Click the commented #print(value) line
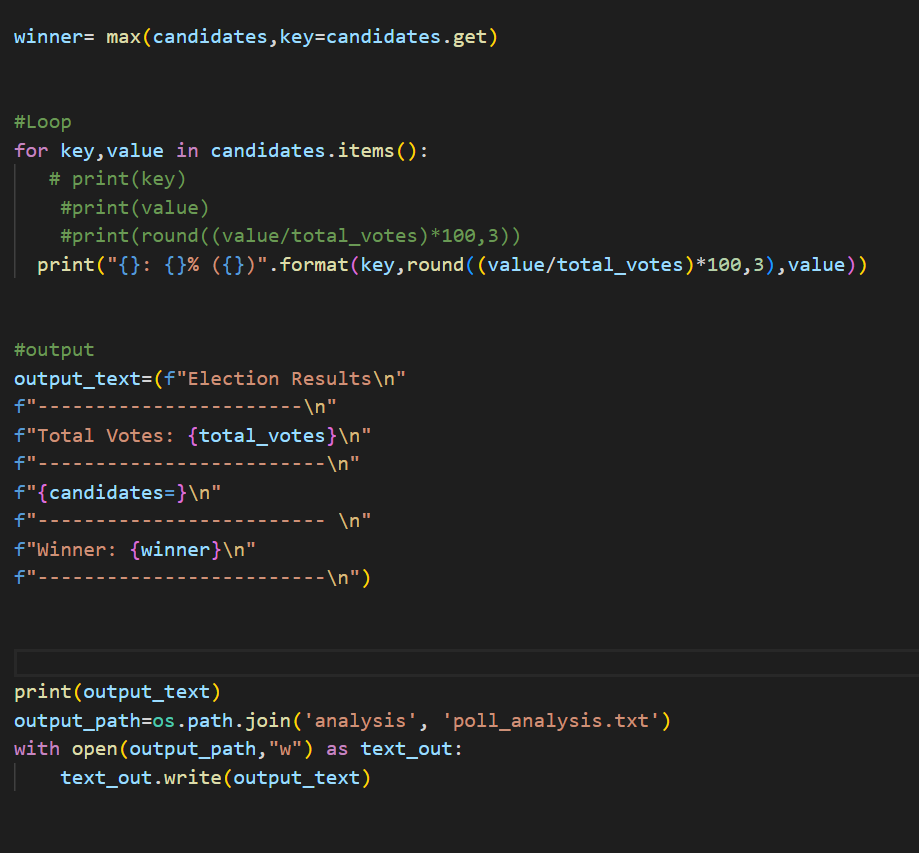 [x=134, y=207]
